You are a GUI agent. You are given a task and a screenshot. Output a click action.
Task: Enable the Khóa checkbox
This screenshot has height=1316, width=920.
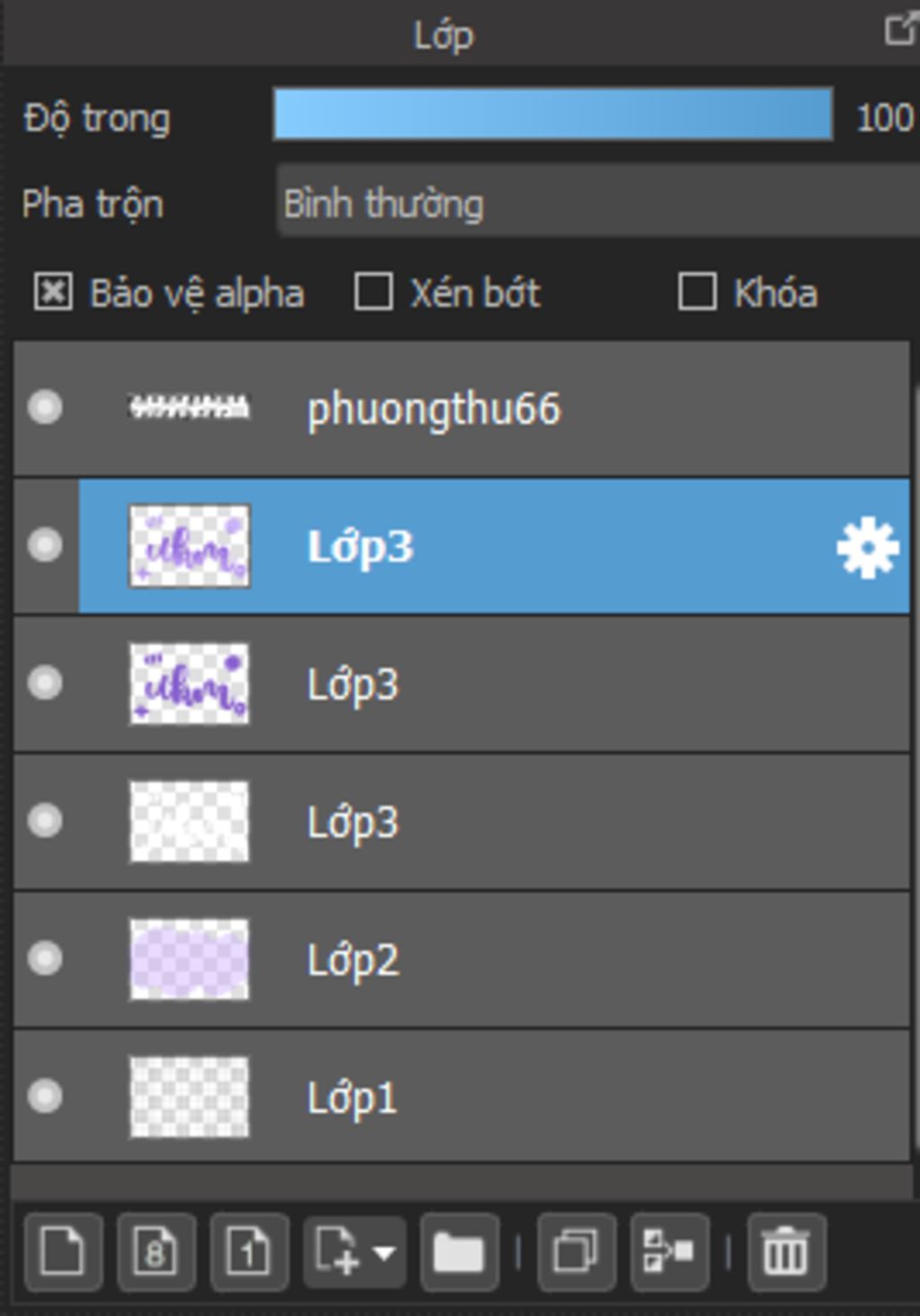pos(697,293)
